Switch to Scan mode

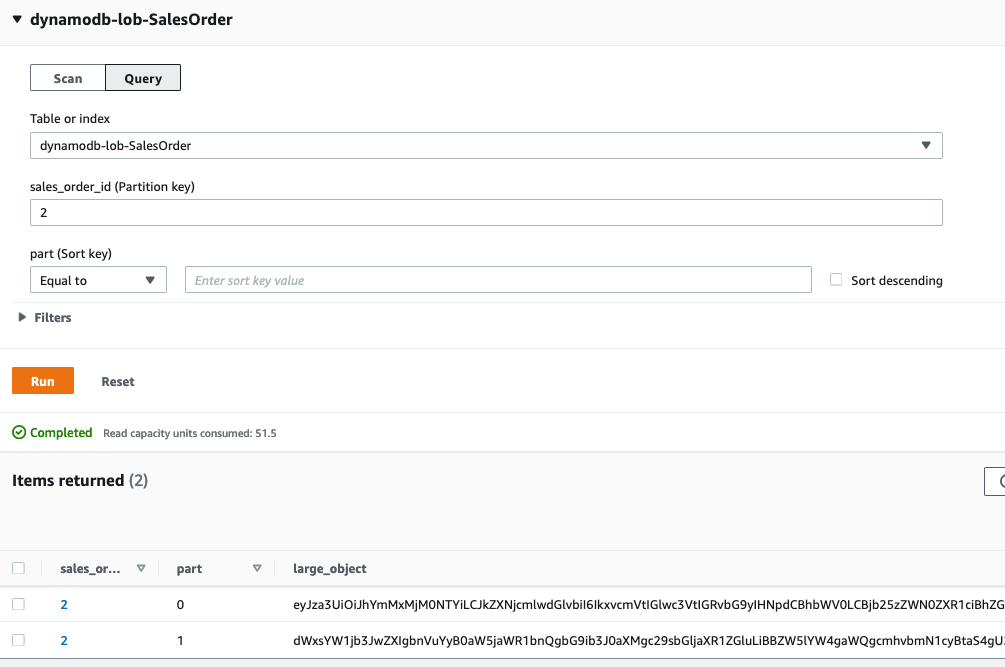tap(68, 78)
